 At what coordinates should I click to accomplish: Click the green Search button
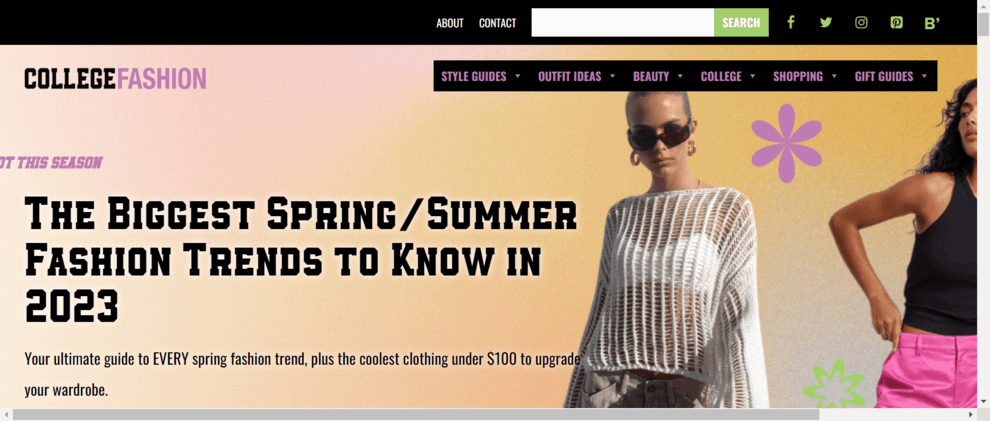[x=741, y=23]
